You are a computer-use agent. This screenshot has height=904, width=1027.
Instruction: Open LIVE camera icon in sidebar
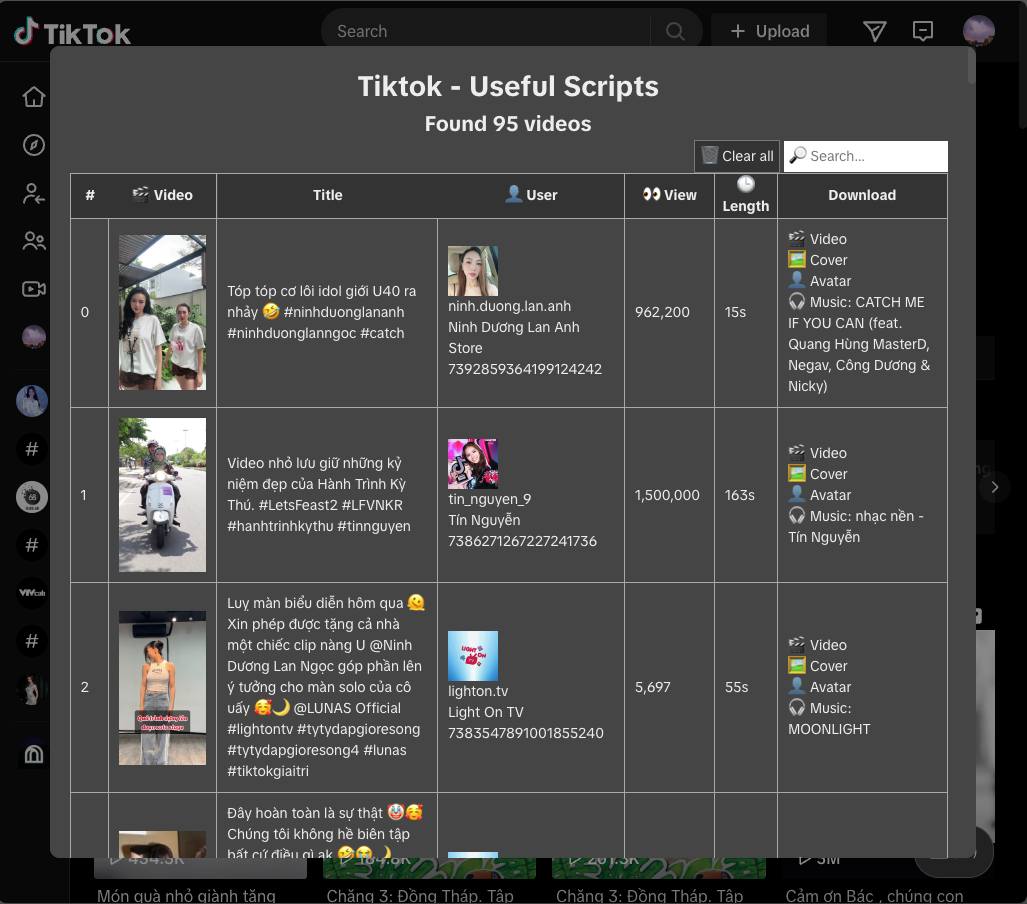pos(33,289)
